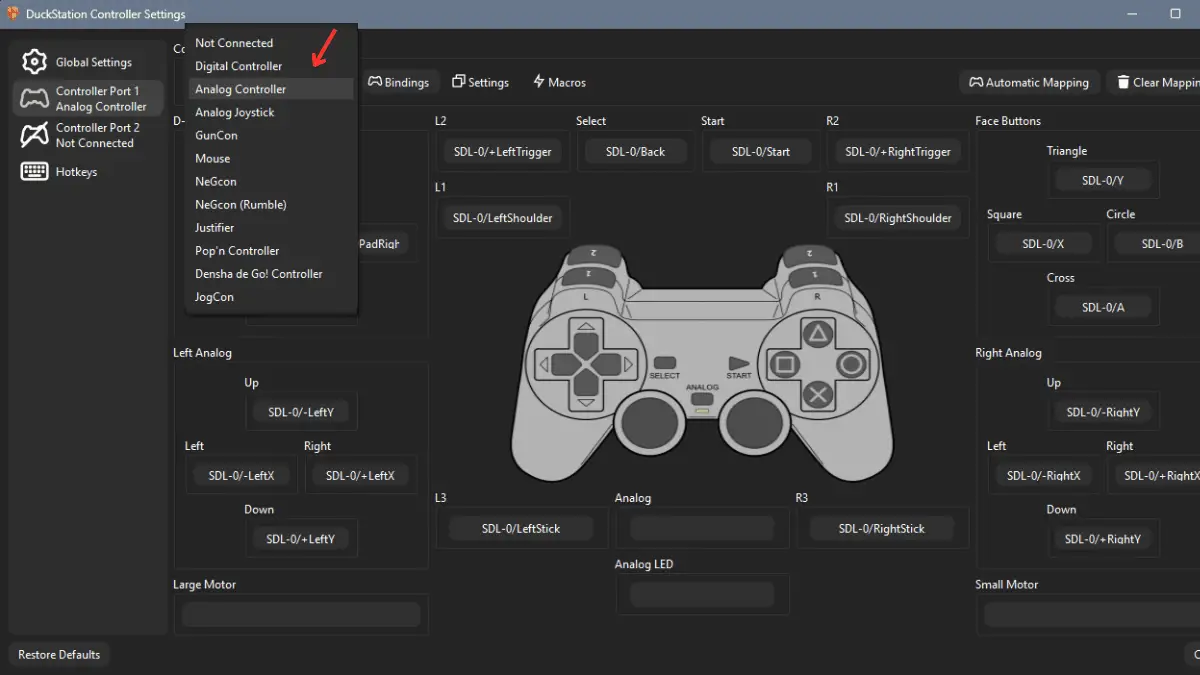Choose GunCon controller type
Screen dimensions: 1200x675
pos(271,135)
